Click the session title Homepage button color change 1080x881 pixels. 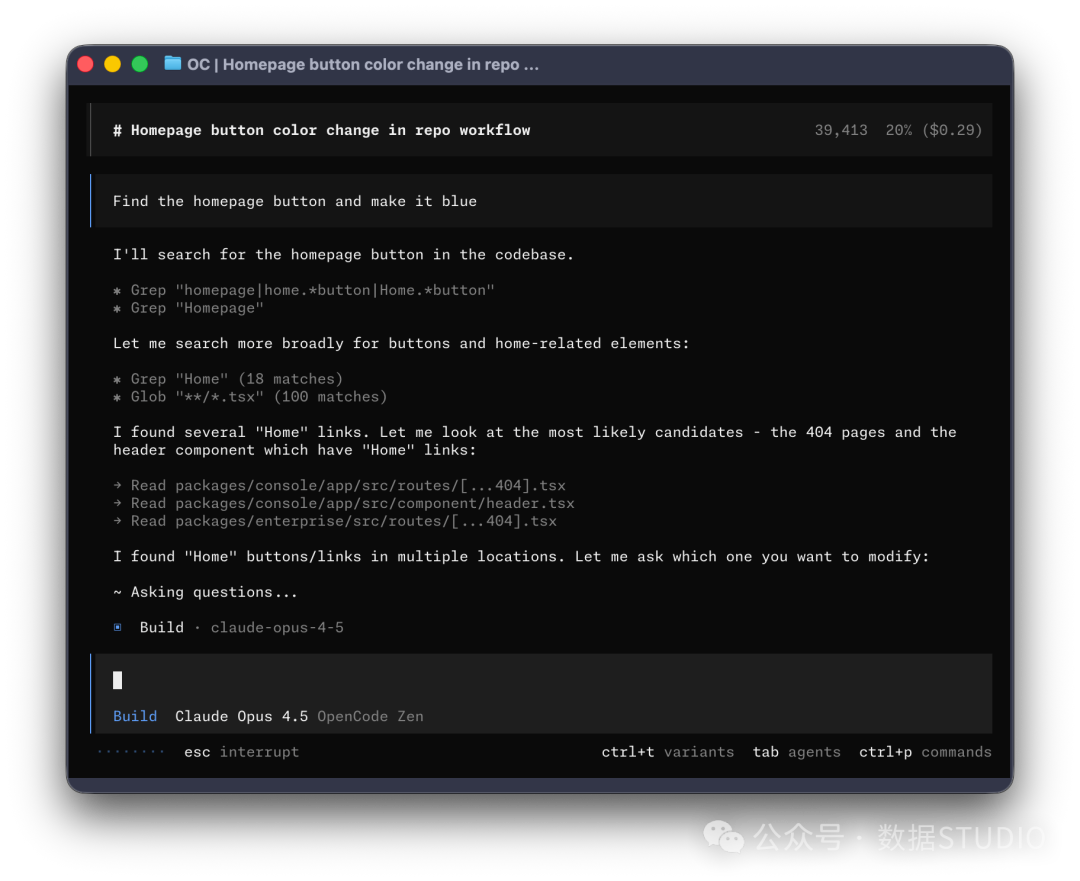click(322, 130)
